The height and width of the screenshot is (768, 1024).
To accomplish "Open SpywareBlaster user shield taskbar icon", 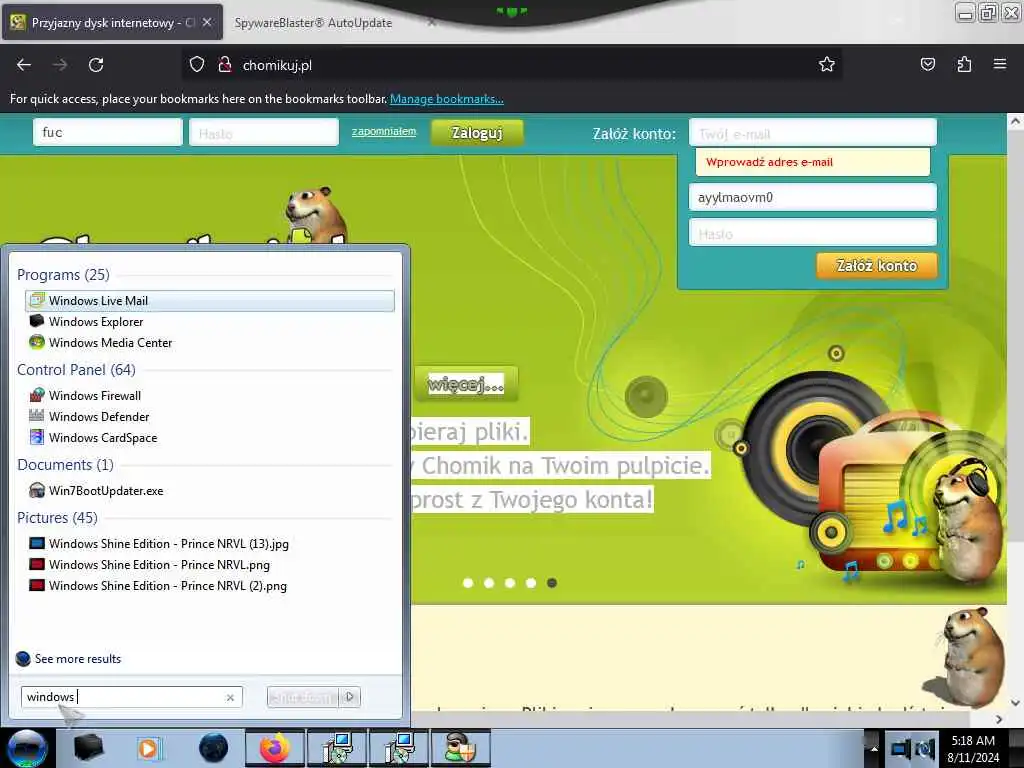I will coord(460,748).
